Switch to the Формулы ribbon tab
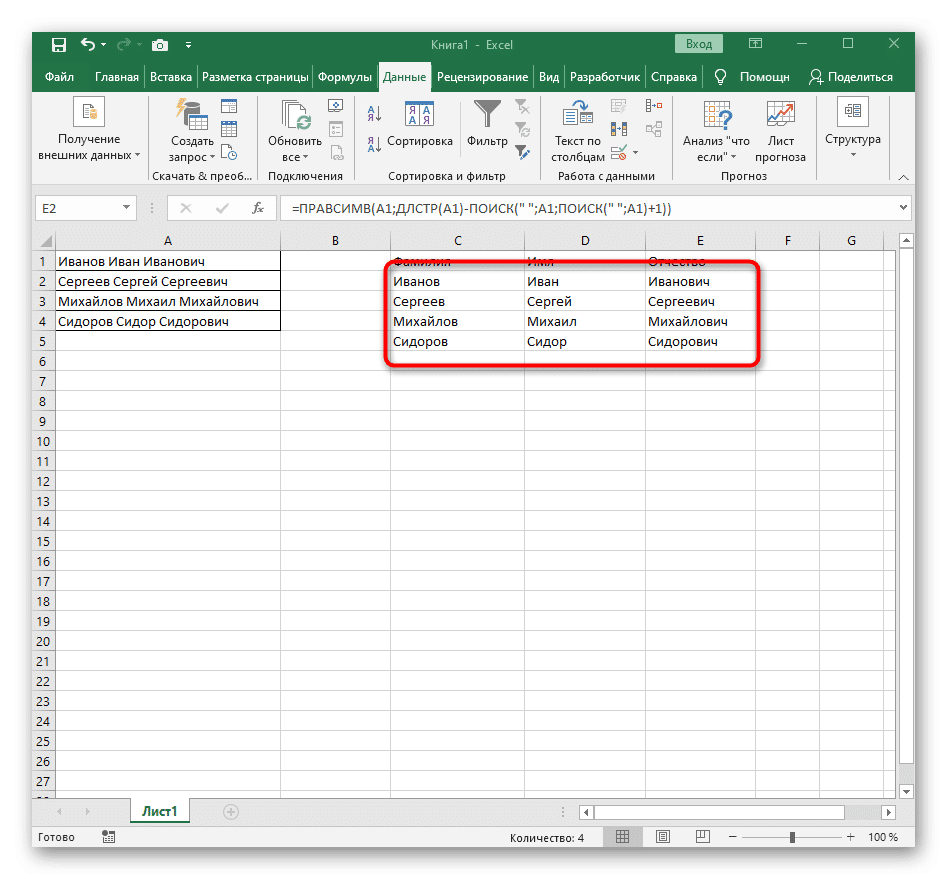947x879 pixels. (345, 76)
